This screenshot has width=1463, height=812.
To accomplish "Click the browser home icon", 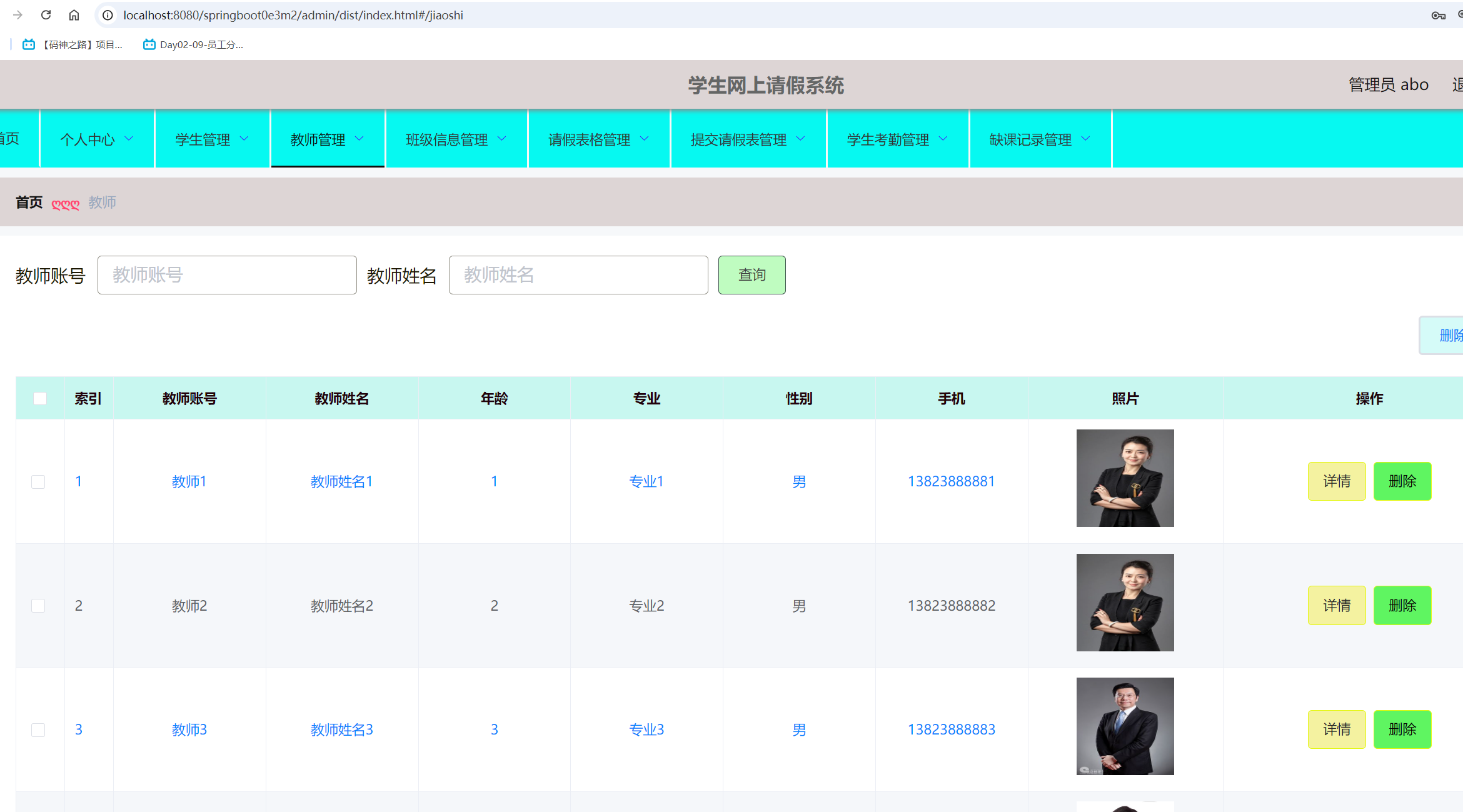I will coord(74,14).
